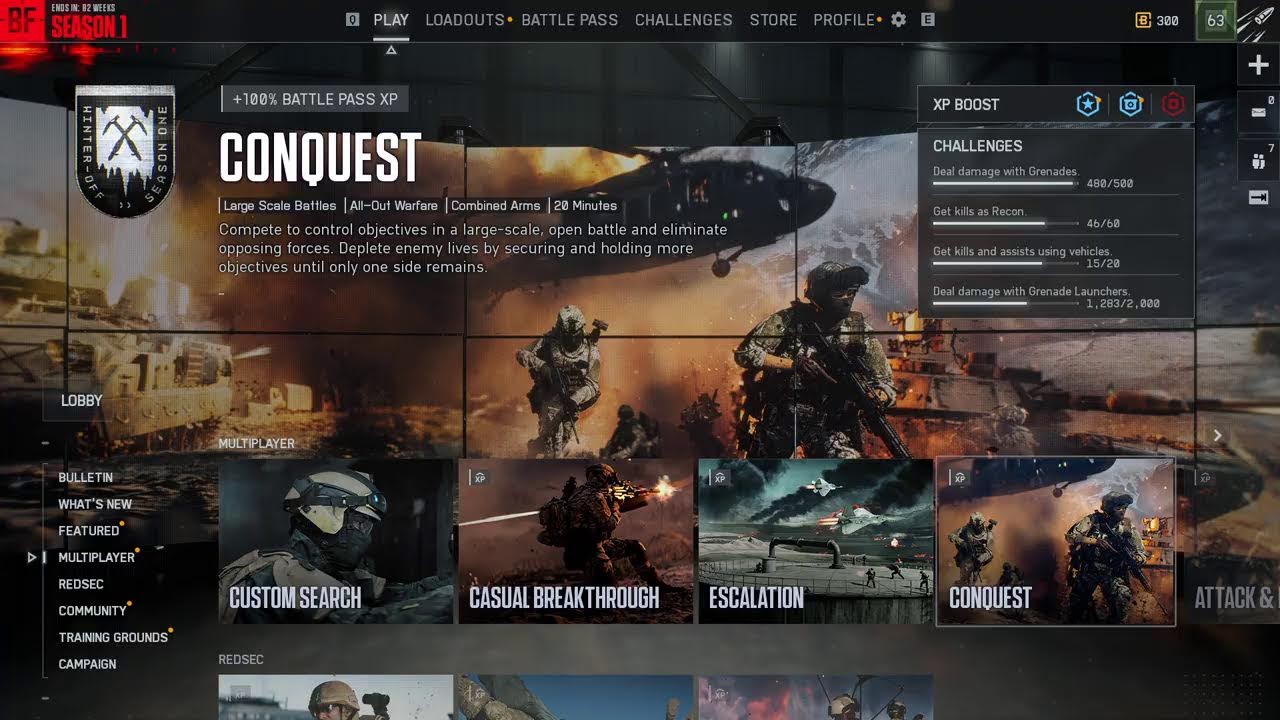Click the vehicle kills and assists progress bar

tap(1006, 264)
